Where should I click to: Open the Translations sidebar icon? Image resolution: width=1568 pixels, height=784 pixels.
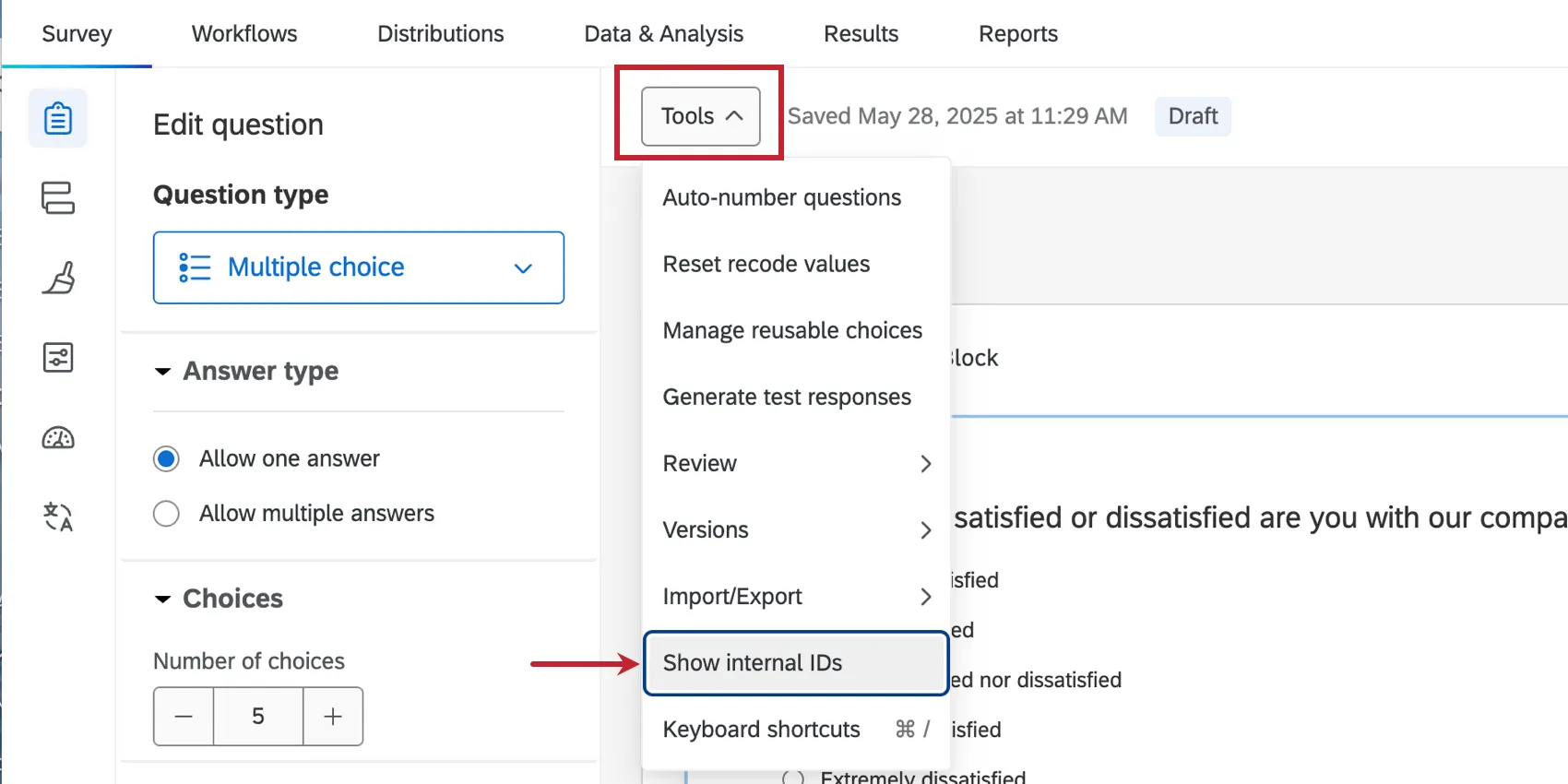[58, 517]
